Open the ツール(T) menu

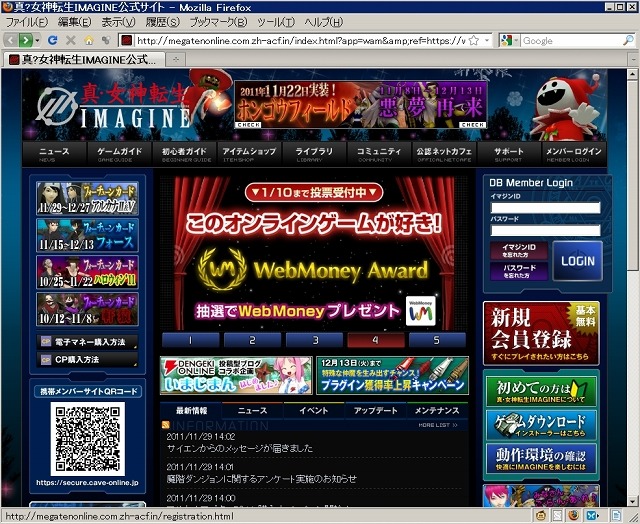[276, 22]
